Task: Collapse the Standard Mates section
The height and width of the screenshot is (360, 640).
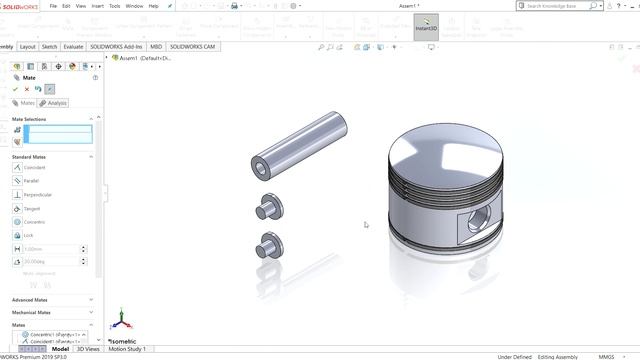Action: coord(91,157)
